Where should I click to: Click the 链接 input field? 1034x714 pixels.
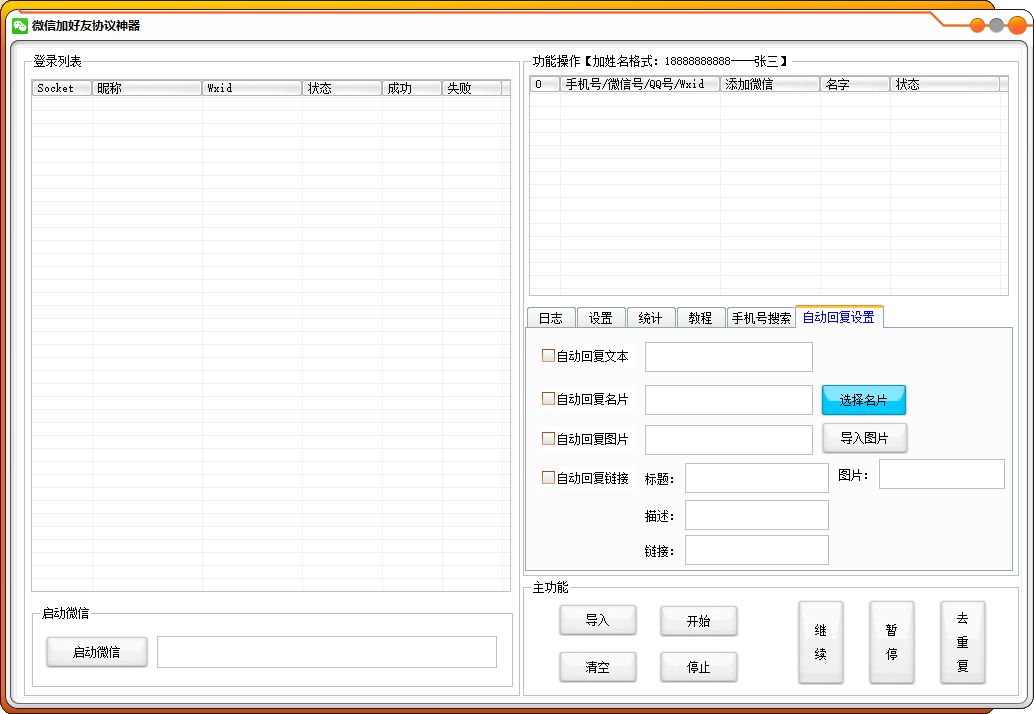coord(756,550)
